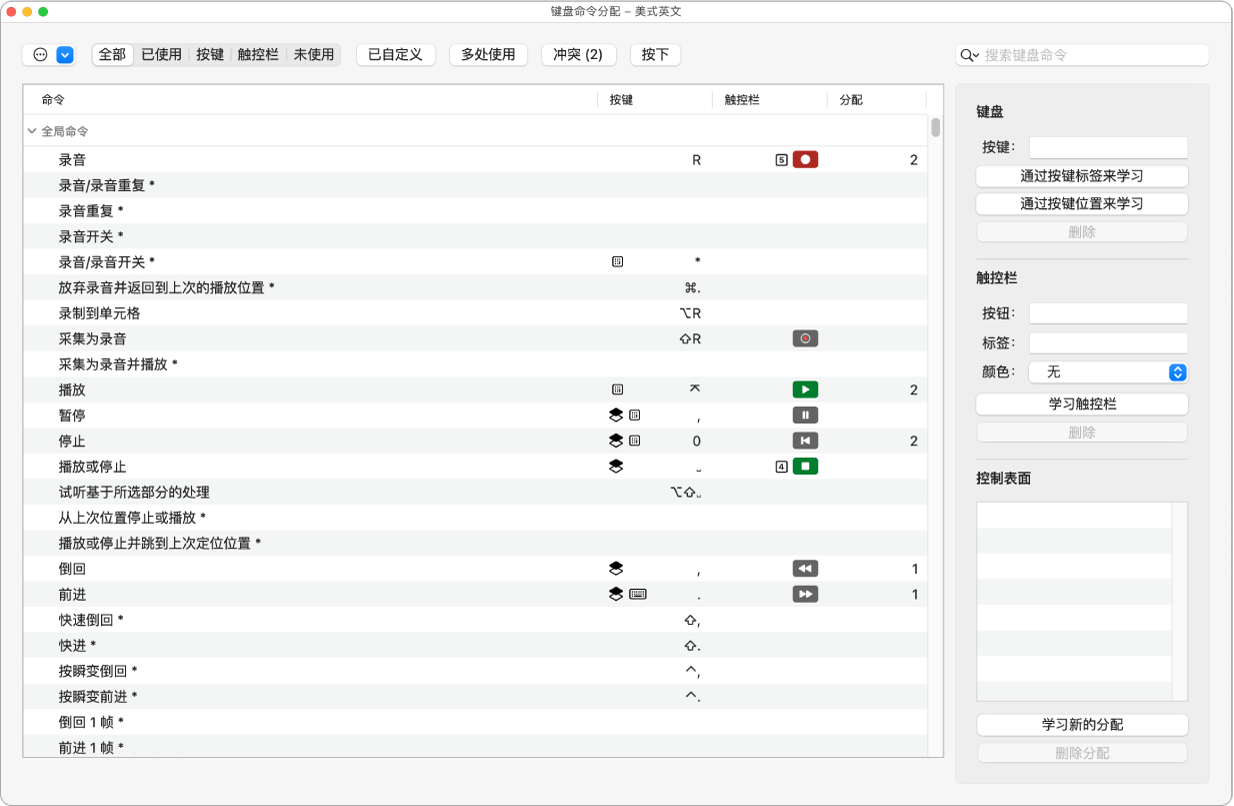Open the options (…) menu at top left

40,55
